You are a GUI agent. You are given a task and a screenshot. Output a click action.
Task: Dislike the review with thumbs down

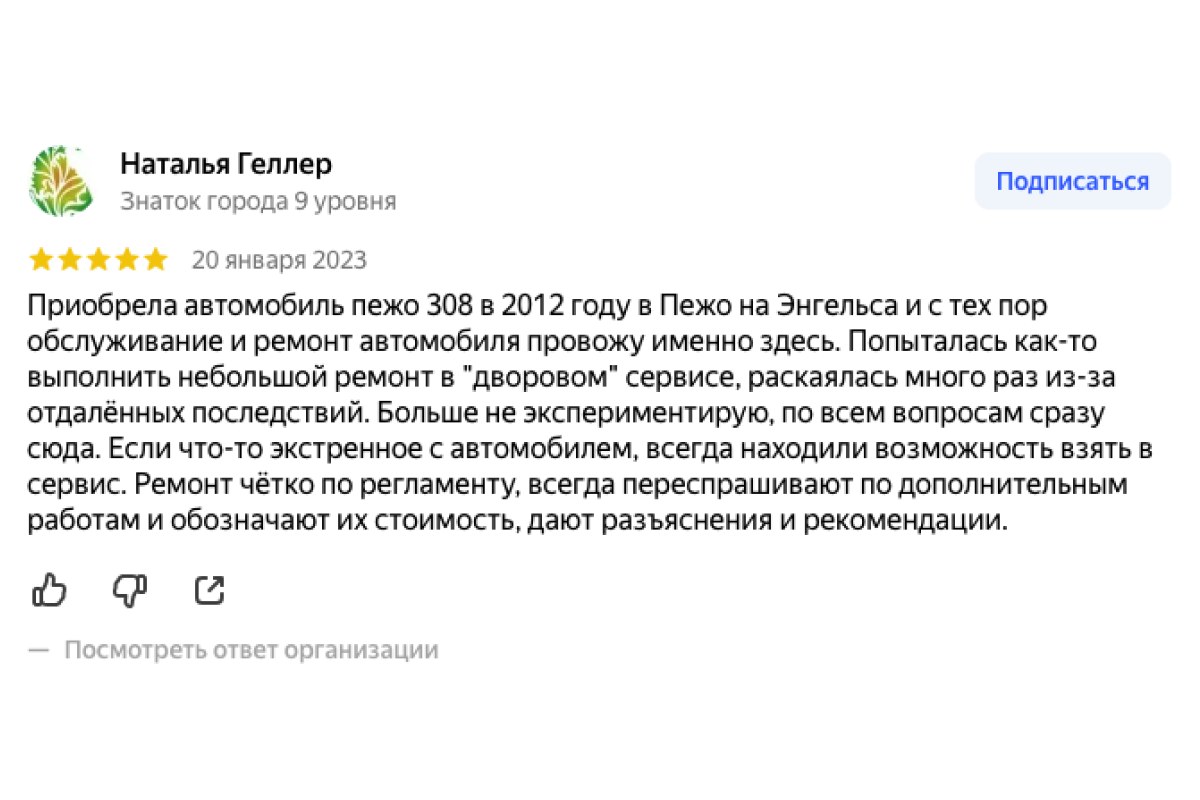click(130, 591)
